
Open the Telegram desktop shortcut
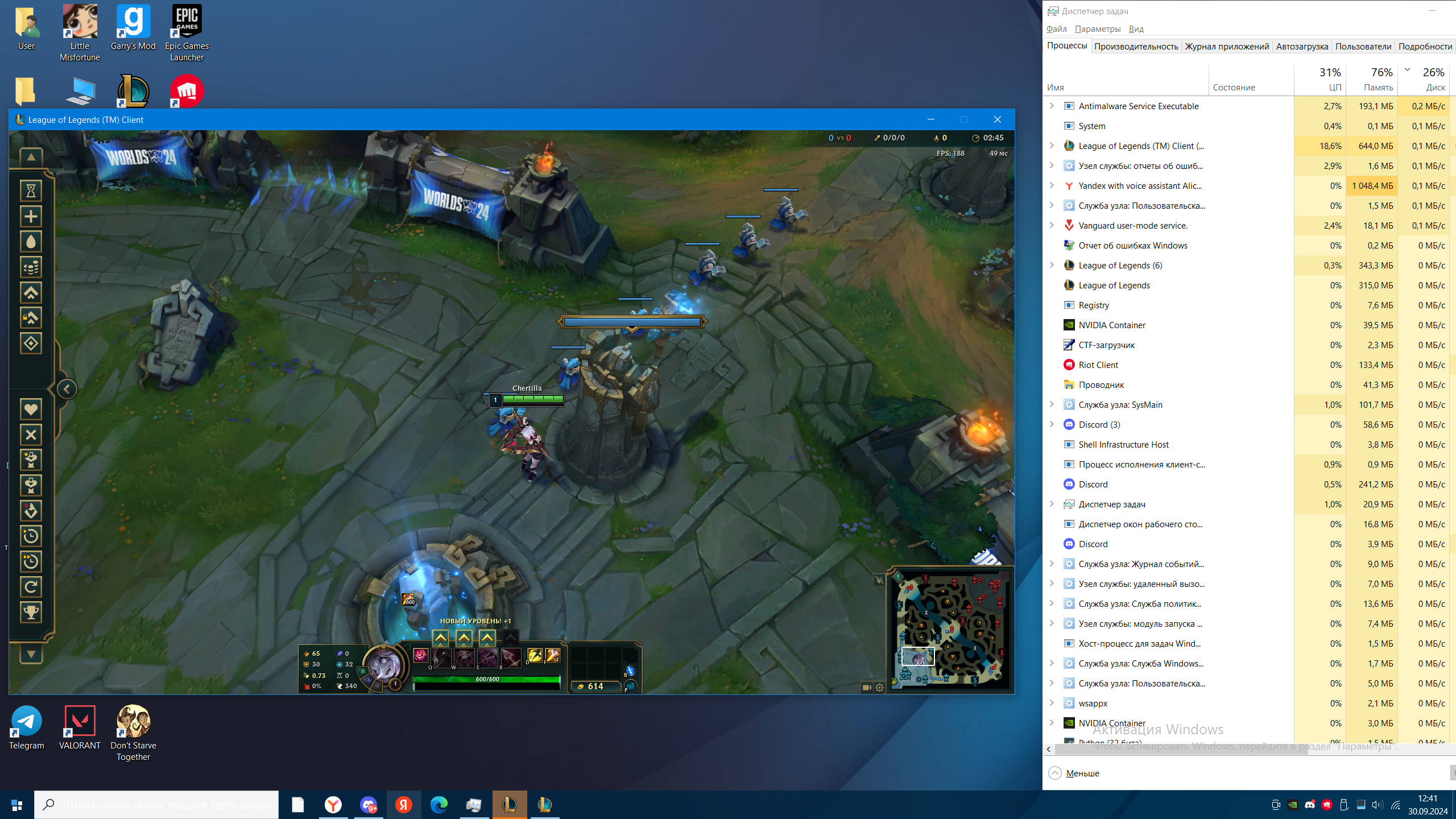click(26, 728)
